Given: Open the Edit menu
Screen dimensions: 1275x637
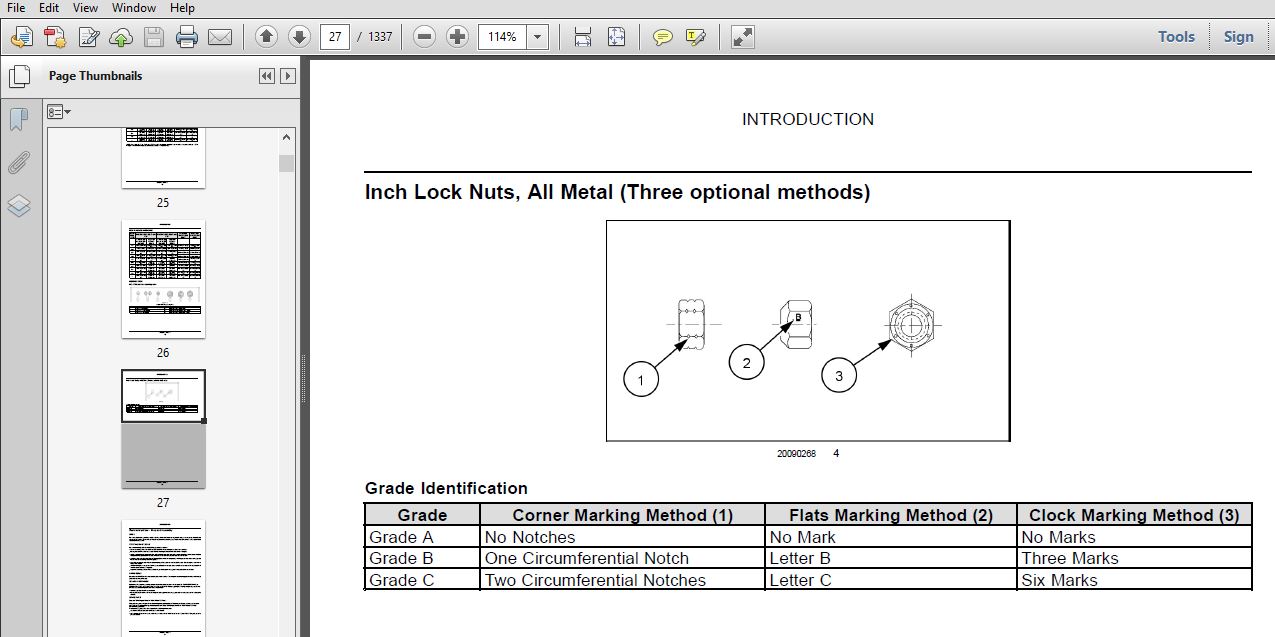Looking at the screenshot, I should click(49, 8).
